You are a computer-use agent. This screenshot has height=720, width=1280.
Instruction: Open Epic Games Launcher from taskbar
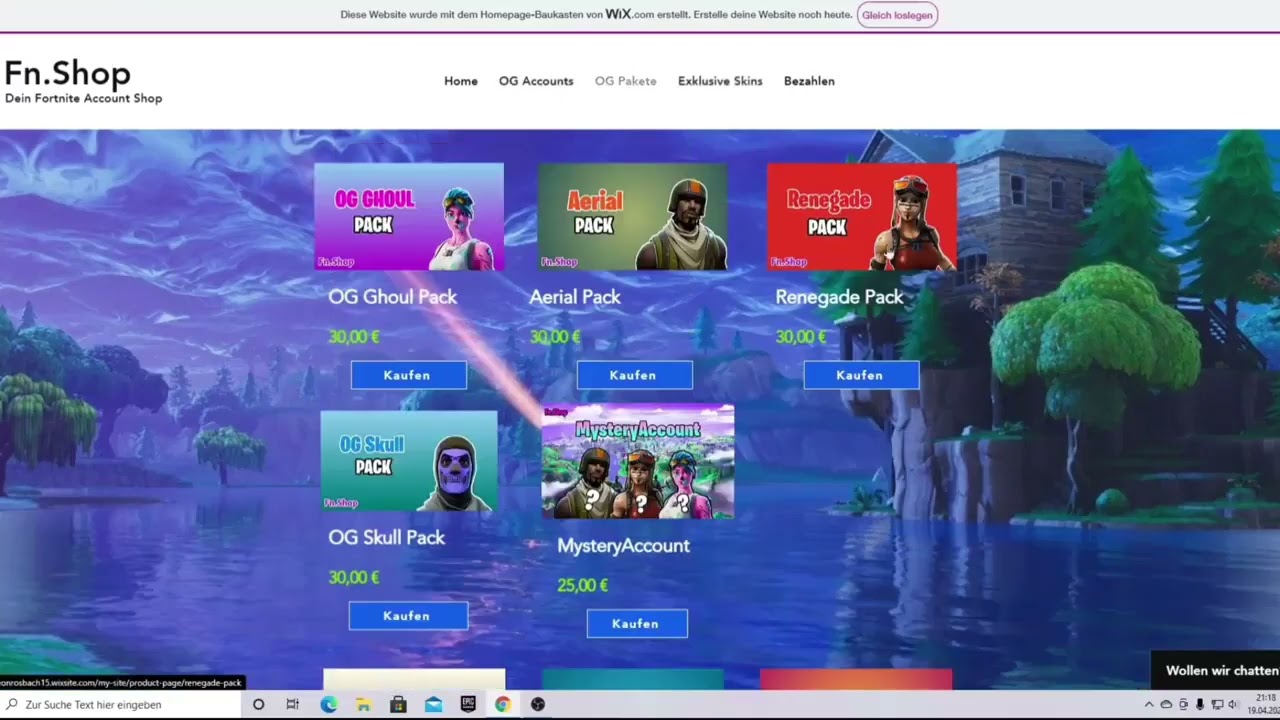468,704
